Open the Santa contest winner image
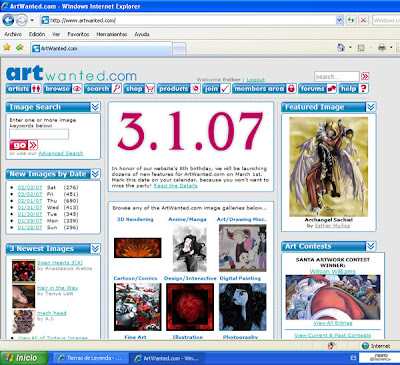This screenshot has height=365, width=400. pyautogui.click(x=333, y=297)
